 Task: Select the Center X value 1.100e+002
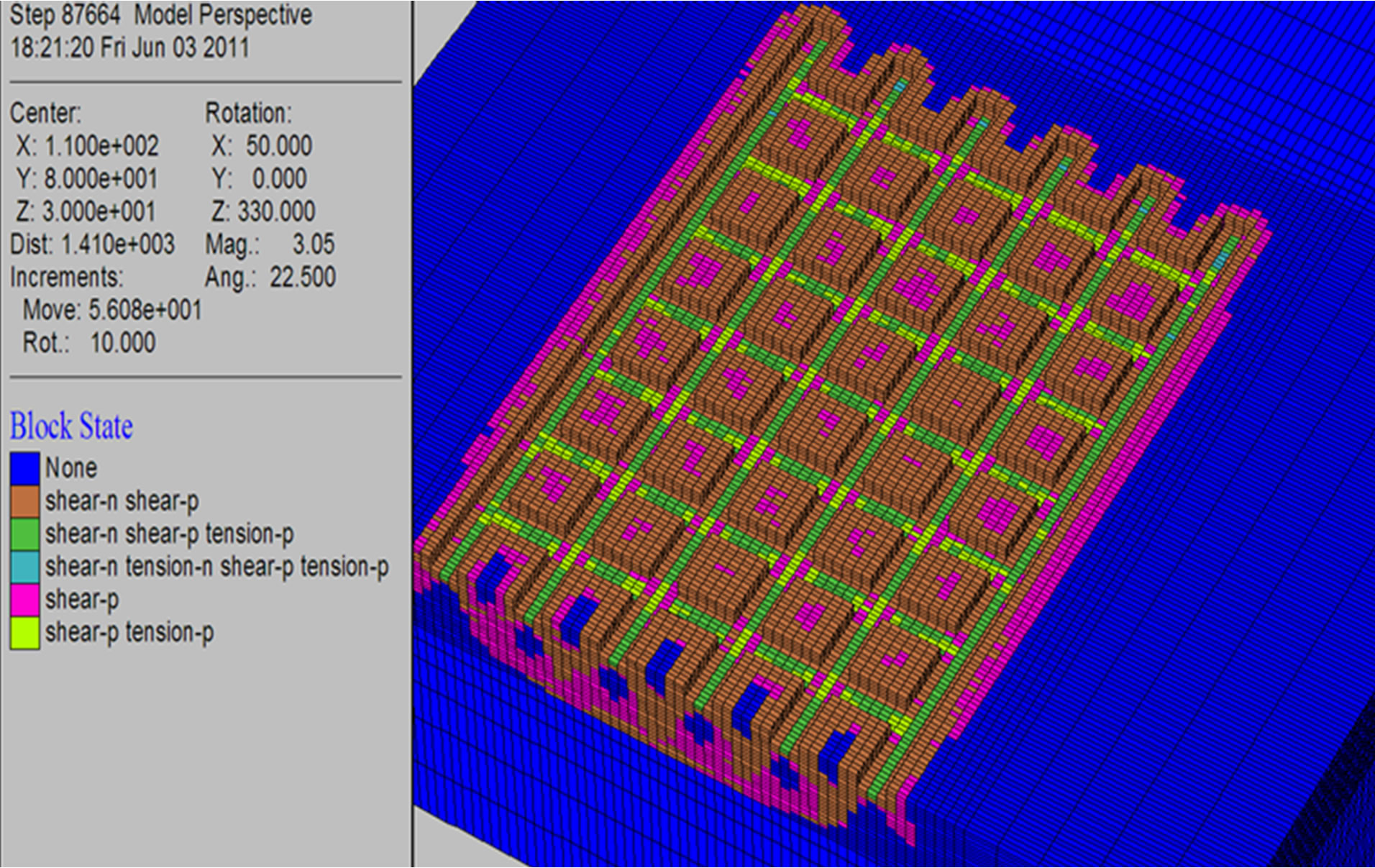[101, 146]
